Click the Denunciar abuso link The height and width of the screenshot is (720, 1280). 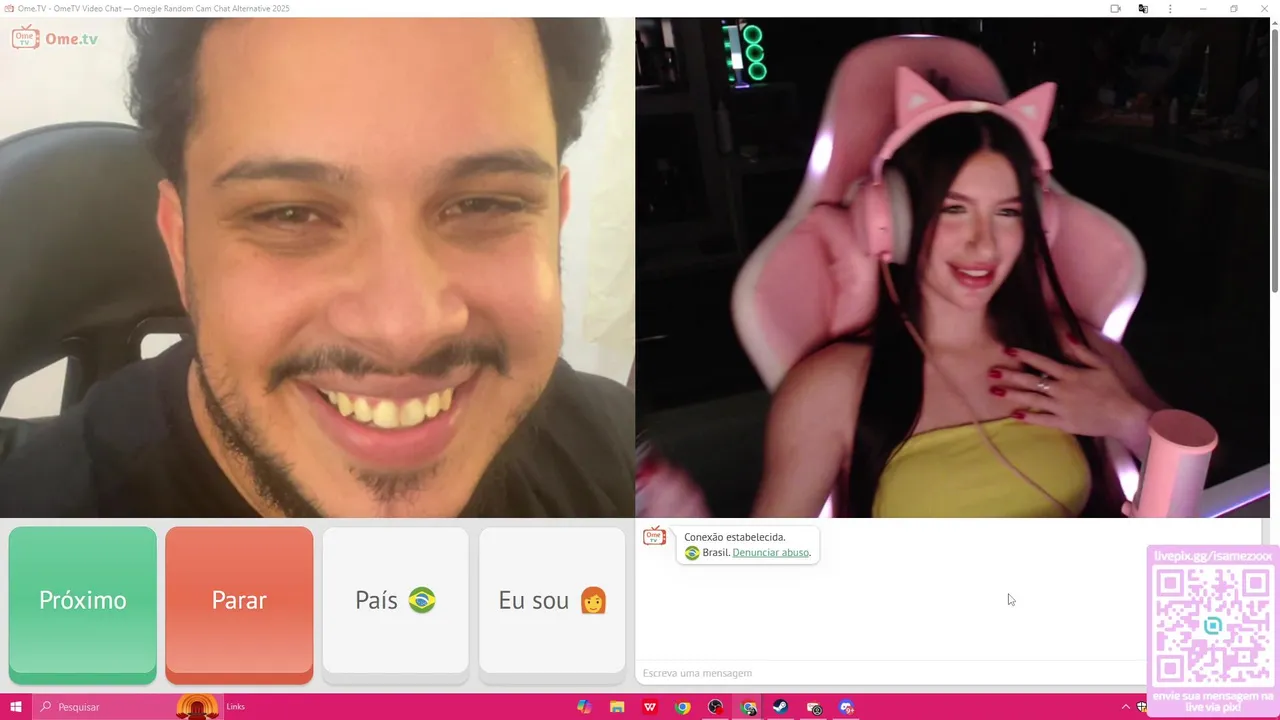[x=770, y=552]
